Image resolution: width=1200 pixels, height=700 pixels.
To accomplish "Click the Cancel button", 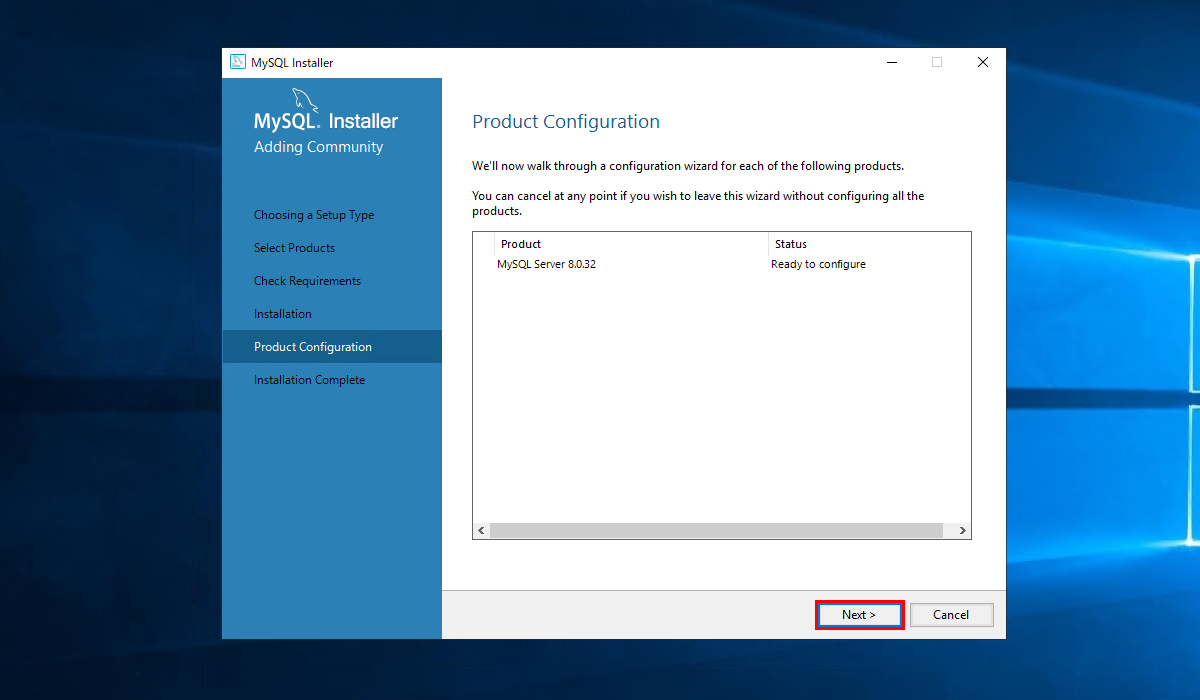I will 951,615.
